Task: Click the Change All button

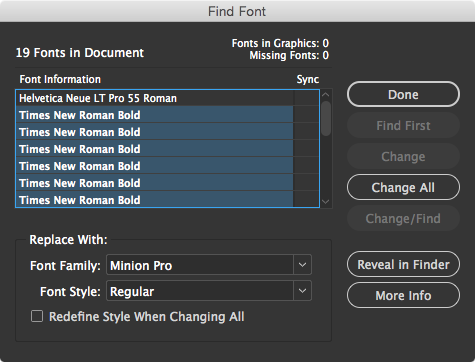Action: coord(403,187)
